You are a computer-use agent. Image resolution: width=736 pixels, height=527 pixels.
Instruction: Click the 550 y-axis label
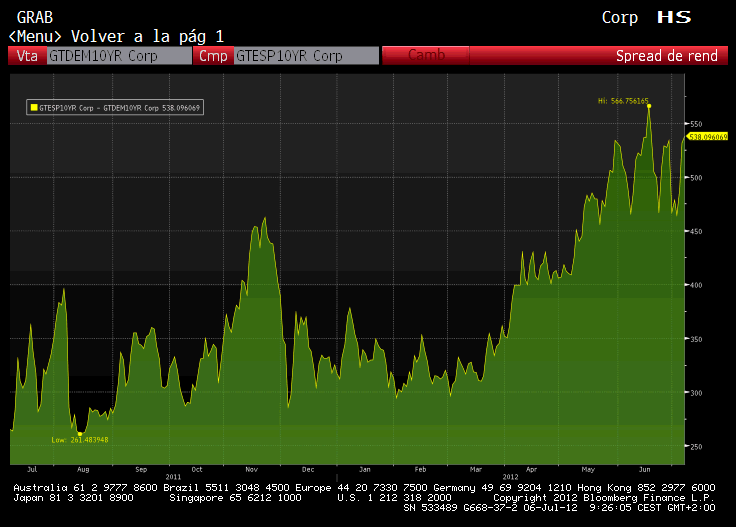(696, 124)
